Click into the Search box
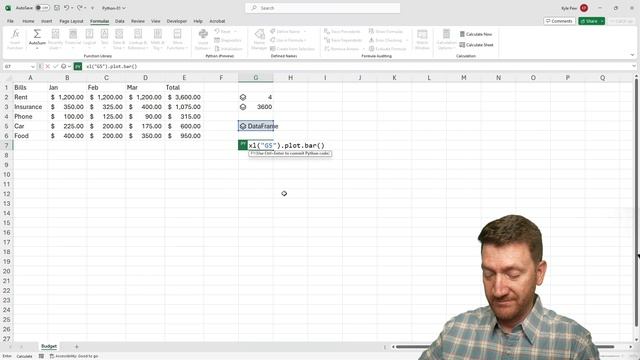 pos(322,8)
